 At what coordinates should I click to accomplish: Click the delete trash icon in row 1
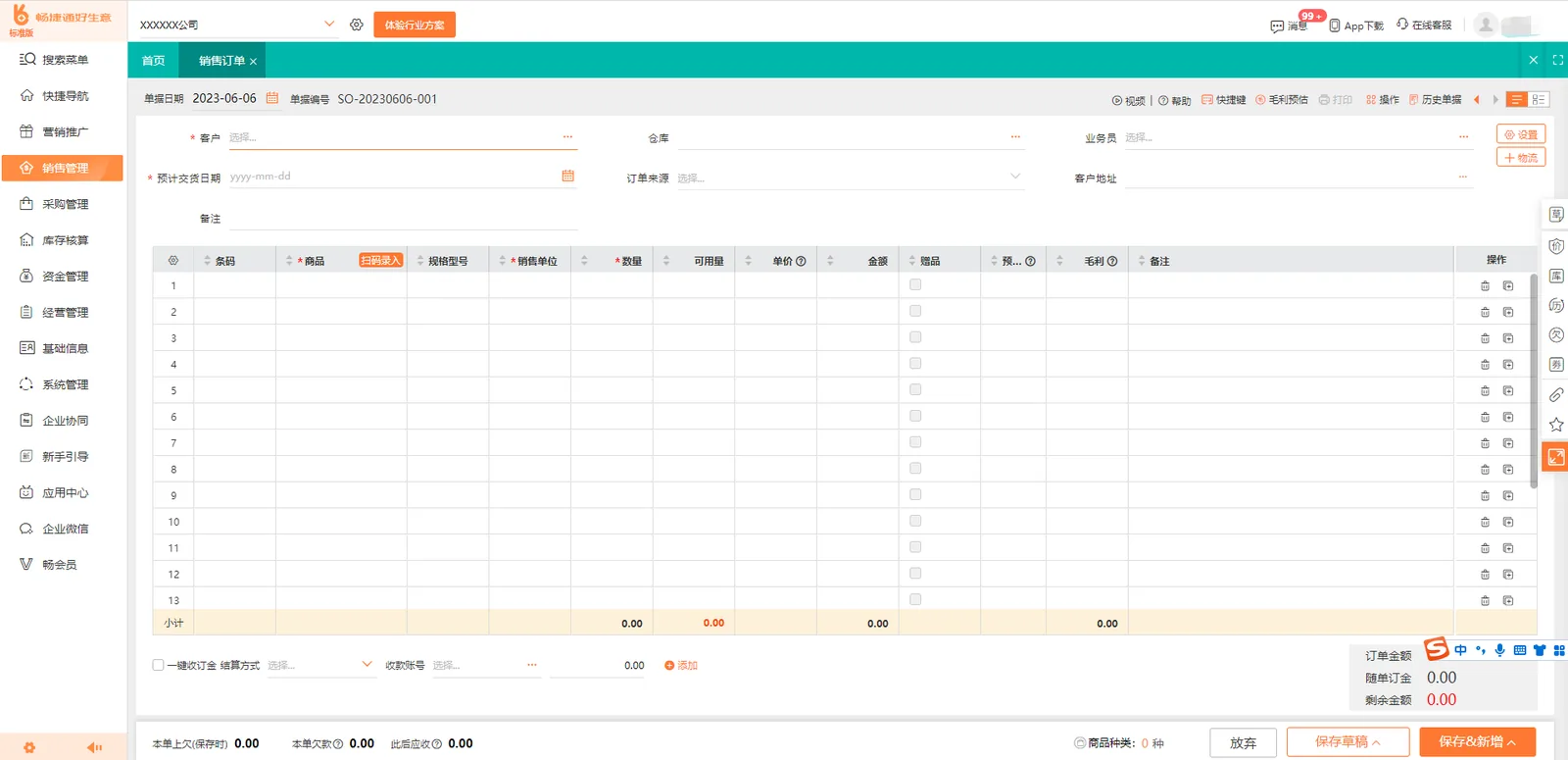pyautogui.click(x=1485, y=286)
